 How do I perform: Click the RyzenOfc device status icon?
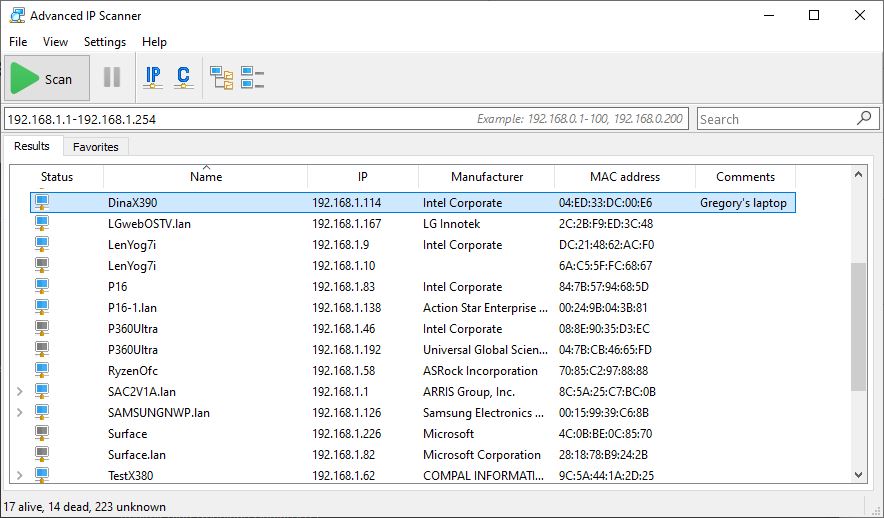41,370
